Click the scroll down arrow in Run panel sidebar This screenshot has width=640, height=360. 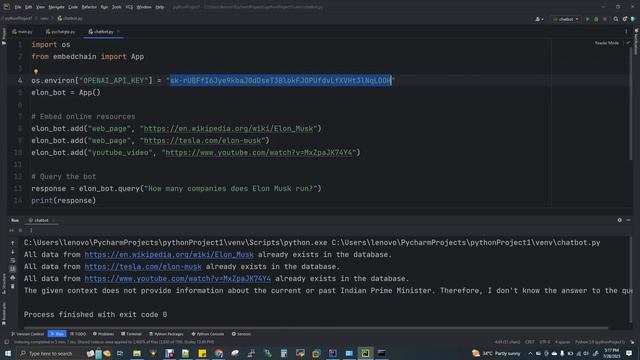coord(13,252)
